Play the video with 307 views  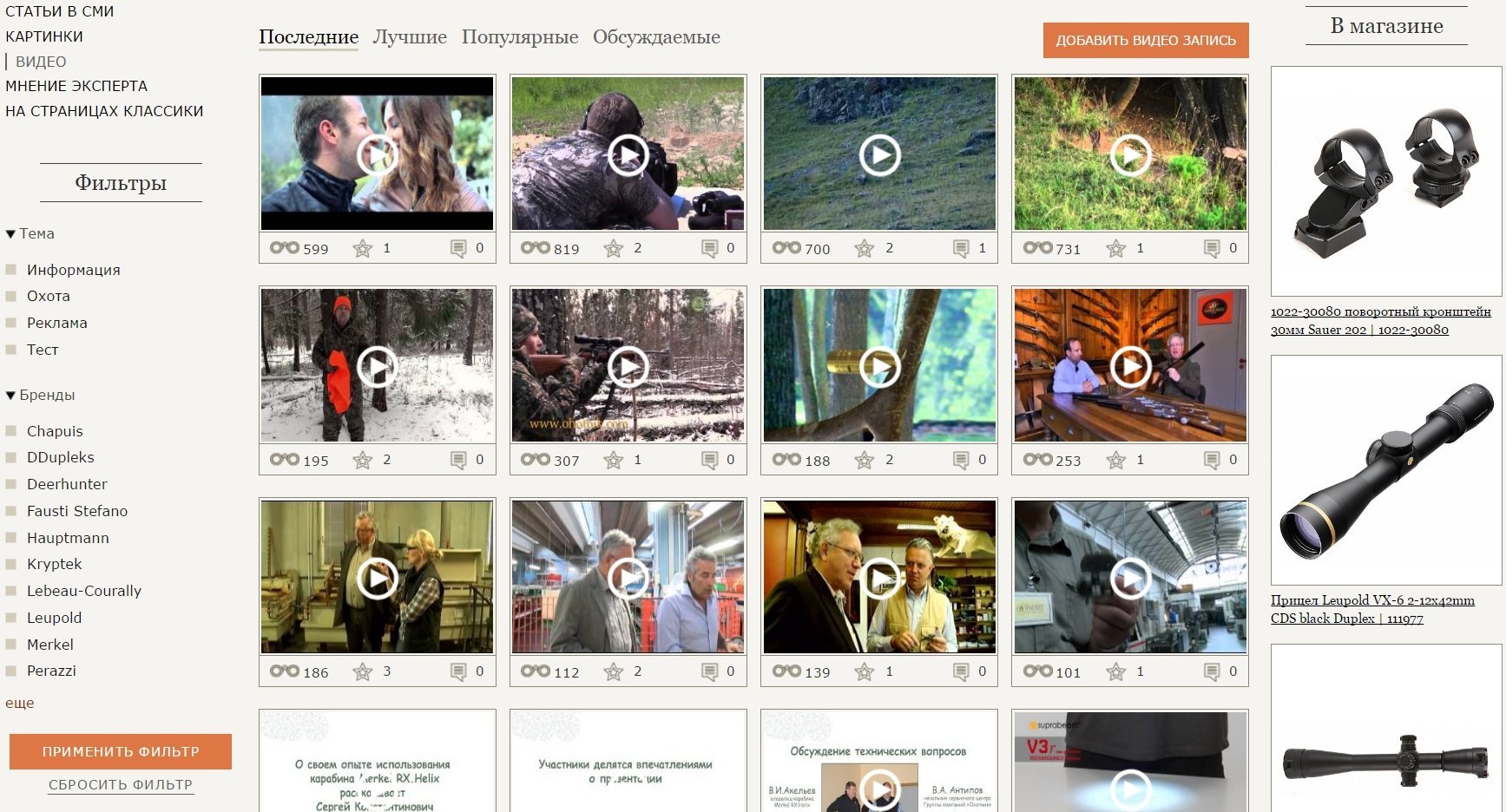pyautogui.click(x=628, y=367)
